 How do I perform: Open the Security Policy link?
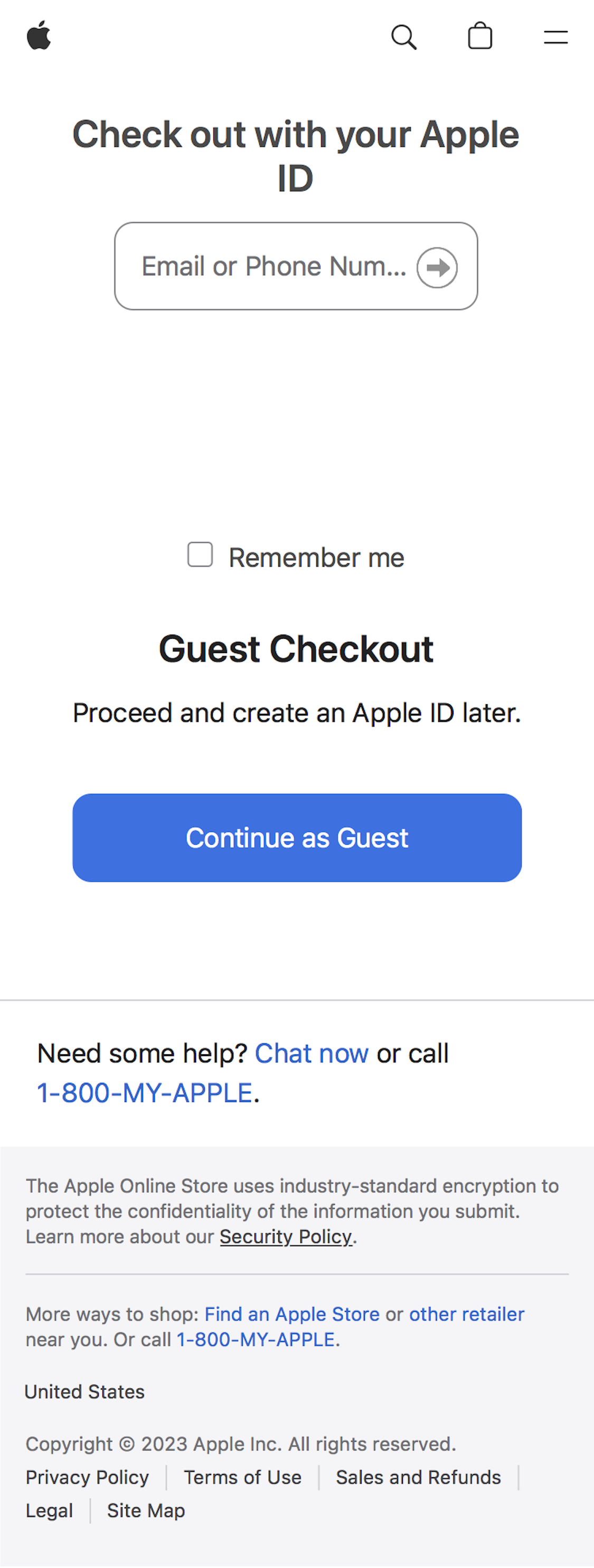[x=286, y=1237]
